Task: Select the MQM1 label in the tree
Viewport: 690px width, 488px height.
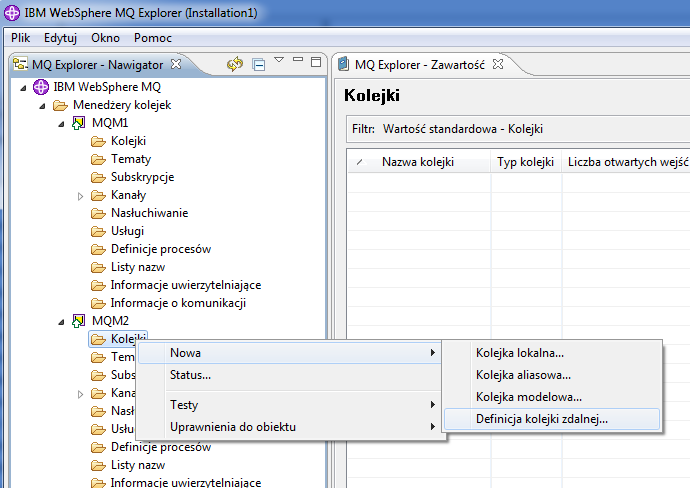Action: pos(110,123)
